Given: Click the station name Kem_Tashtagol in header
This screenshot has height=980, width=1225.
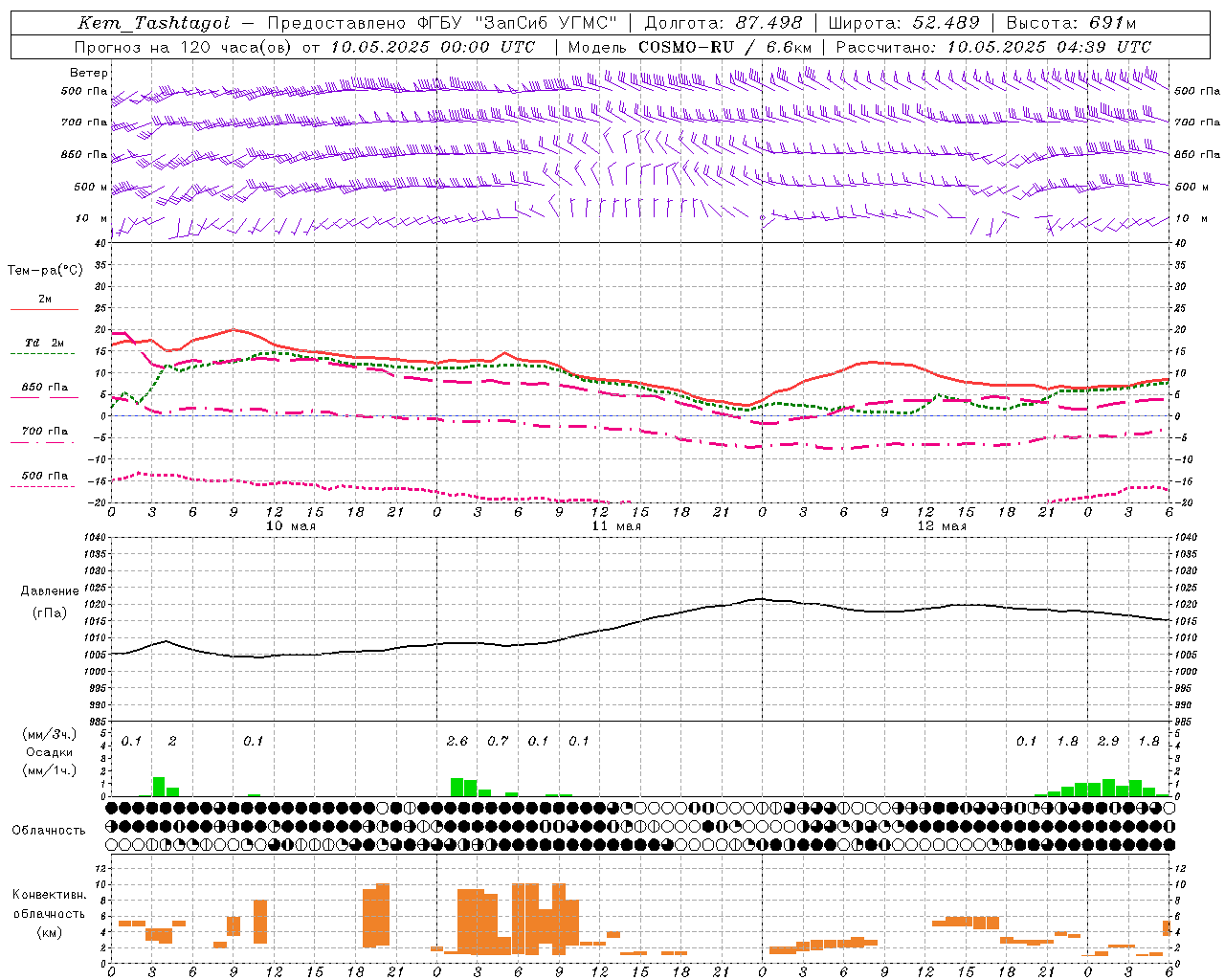Looking at the screenshot, I should [x=154, y=23].
